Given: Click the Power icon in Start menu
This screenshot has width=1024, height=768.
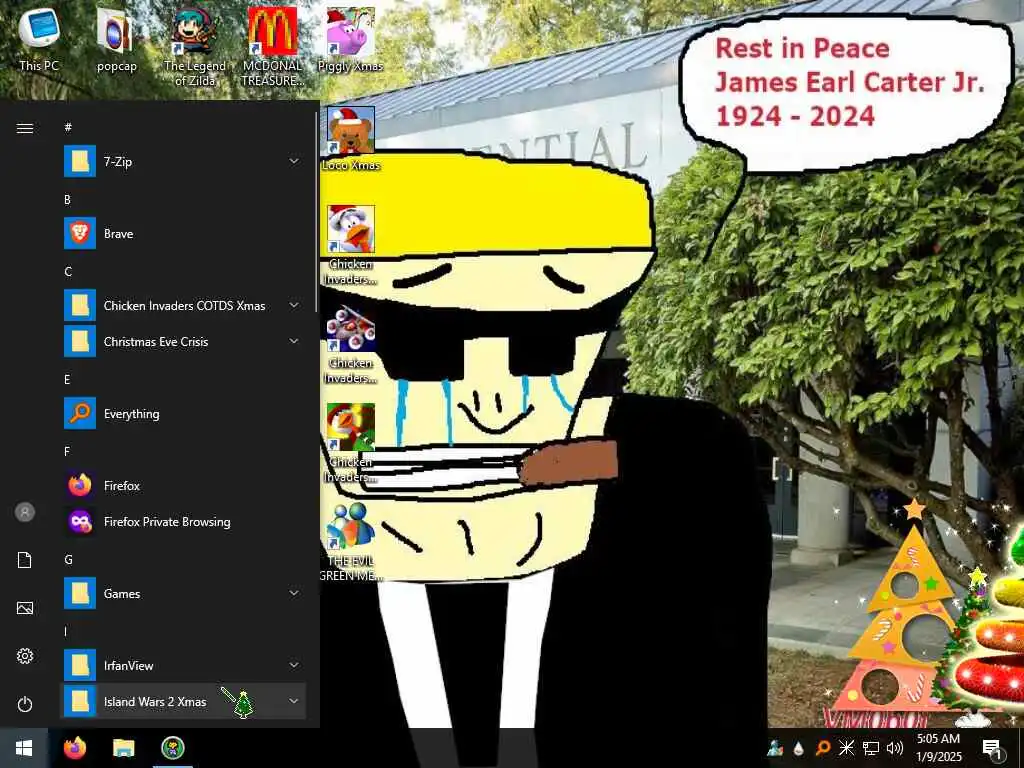Looking at the screenshot, I should coord(25,704).
